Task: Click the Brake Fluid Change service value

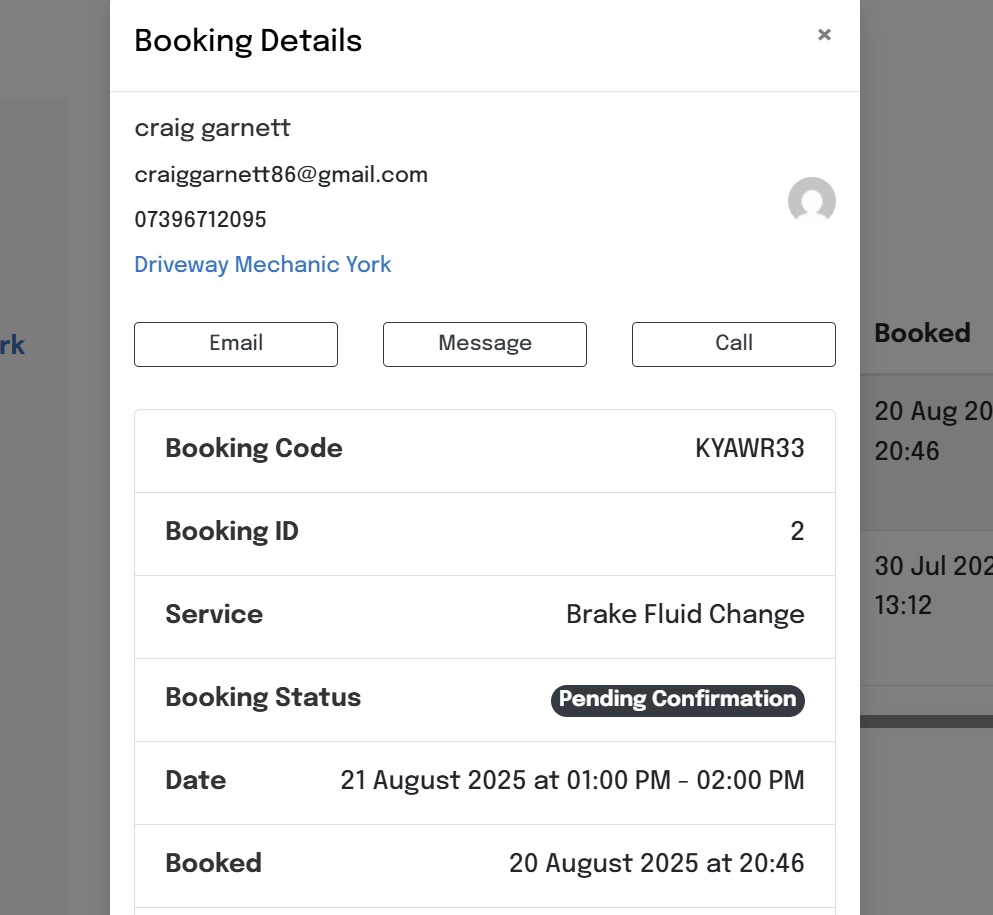Action: pos(685,614)
